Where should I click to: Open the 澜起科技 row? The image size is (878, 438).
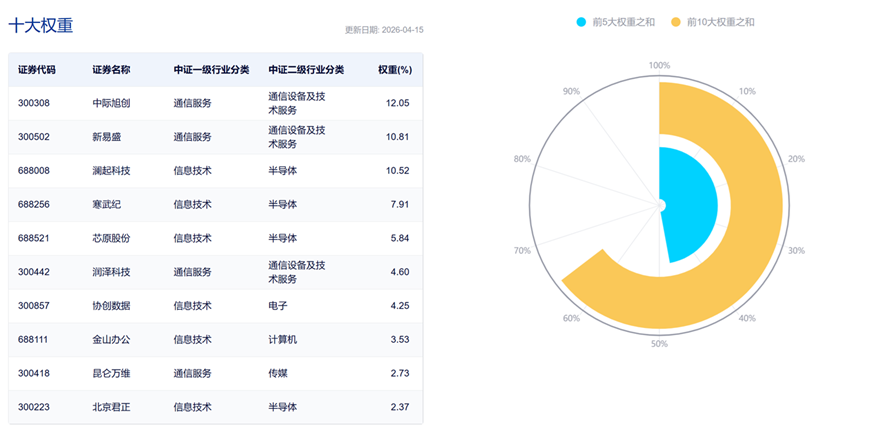111,171
